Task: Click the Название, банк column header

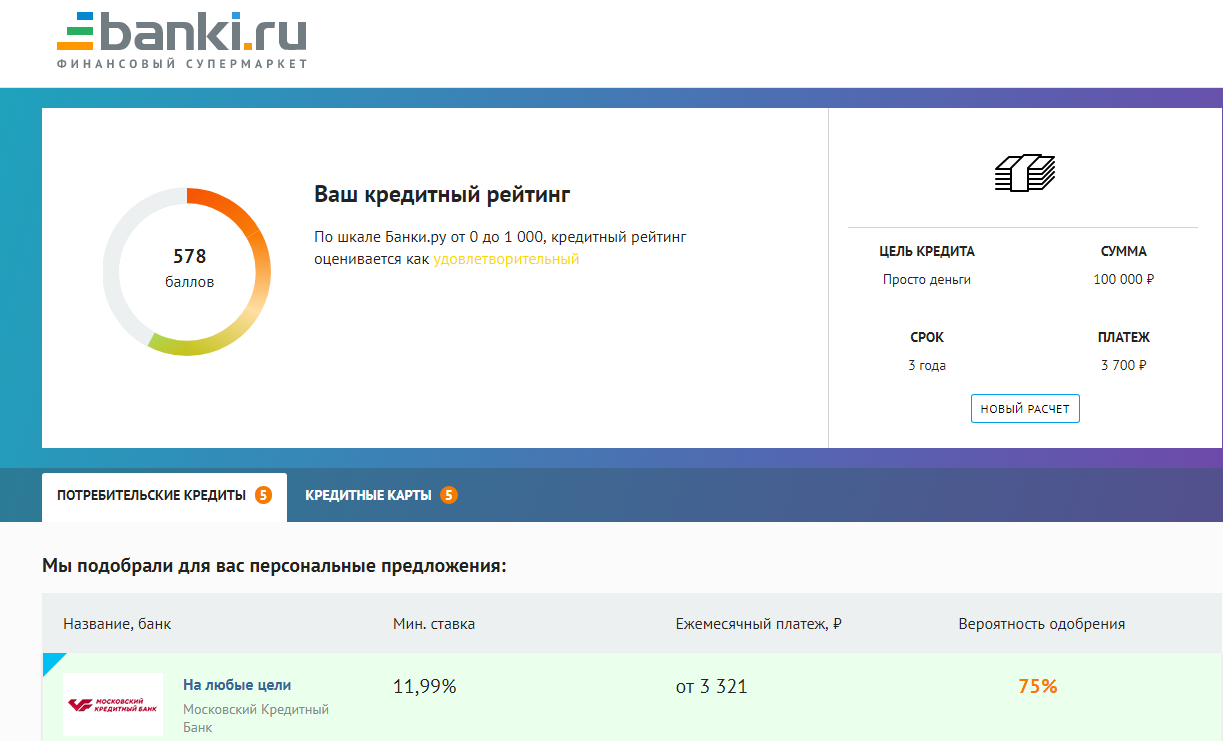Action: (117, 624)
